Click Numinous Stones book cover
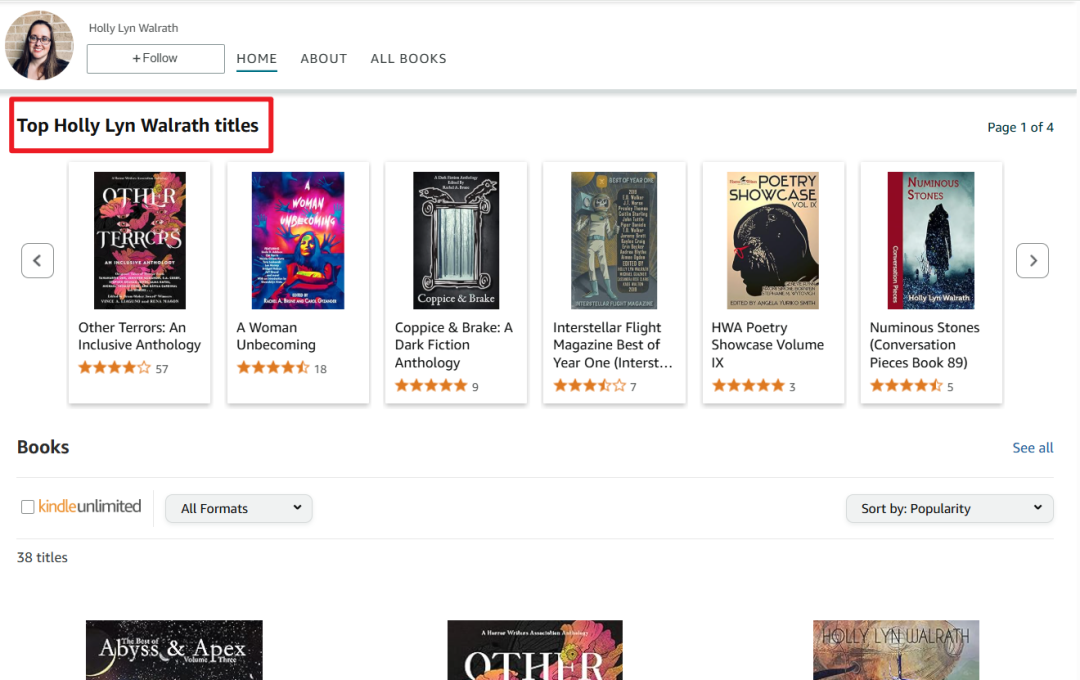1080x680 pixels. click(x=931, y=240)
